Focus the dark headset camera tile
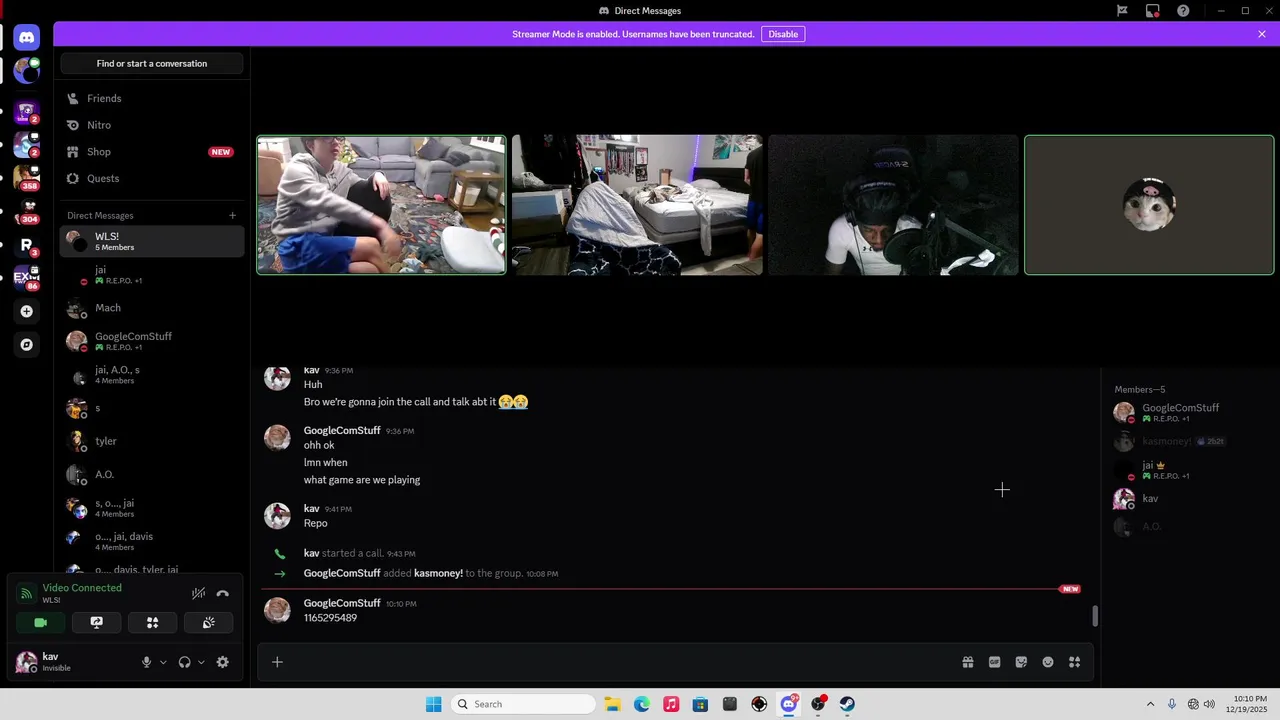Screen dimensions: 1280x720 click(x=893, y=205)
